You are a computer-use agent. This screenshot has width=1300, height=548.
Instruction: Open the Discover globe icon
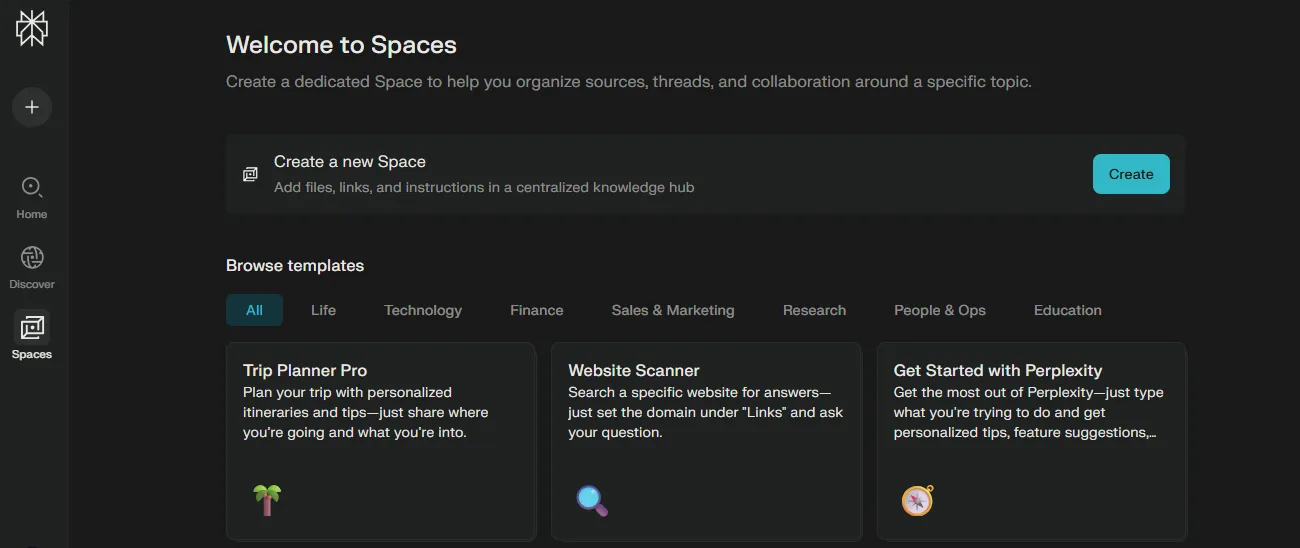tap(32, 258)
